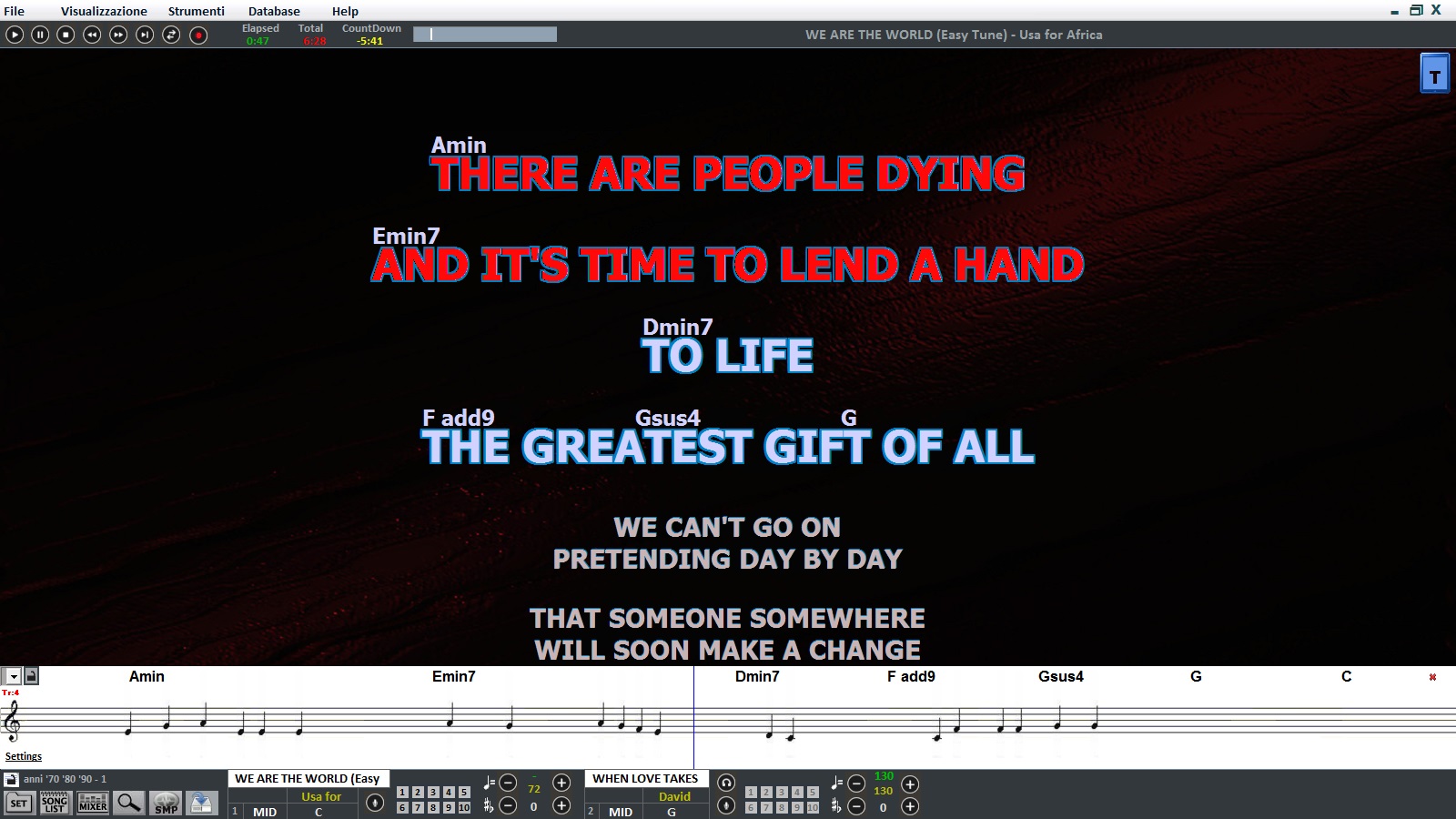The image size is (1456, 819).
Task: Toggle the player 2 headphones icon
Action: pyautogui.click(x=726, y=783)
